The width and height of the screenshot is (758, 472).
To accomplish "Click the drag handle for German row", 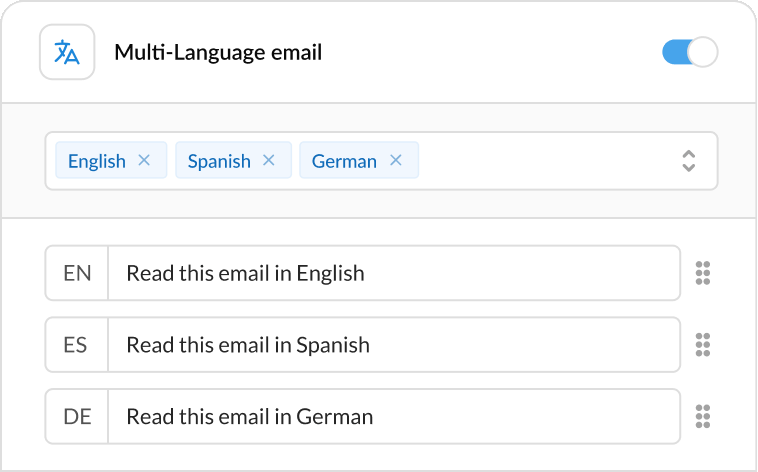I will pyautogui.click(x=702, y=417).
